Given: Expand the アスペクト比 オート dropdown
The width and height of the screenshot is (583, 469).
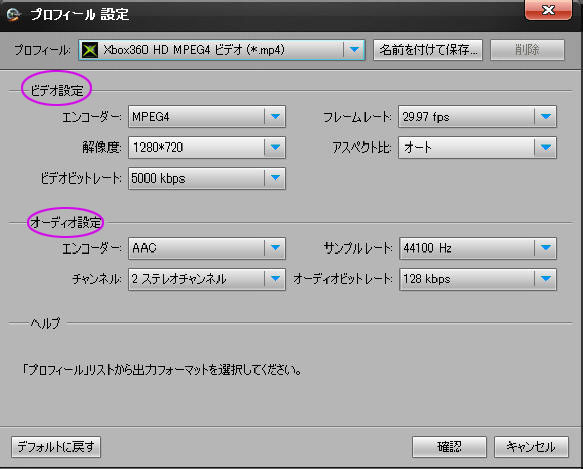Looking at the screenshot, I should (545, 148).
